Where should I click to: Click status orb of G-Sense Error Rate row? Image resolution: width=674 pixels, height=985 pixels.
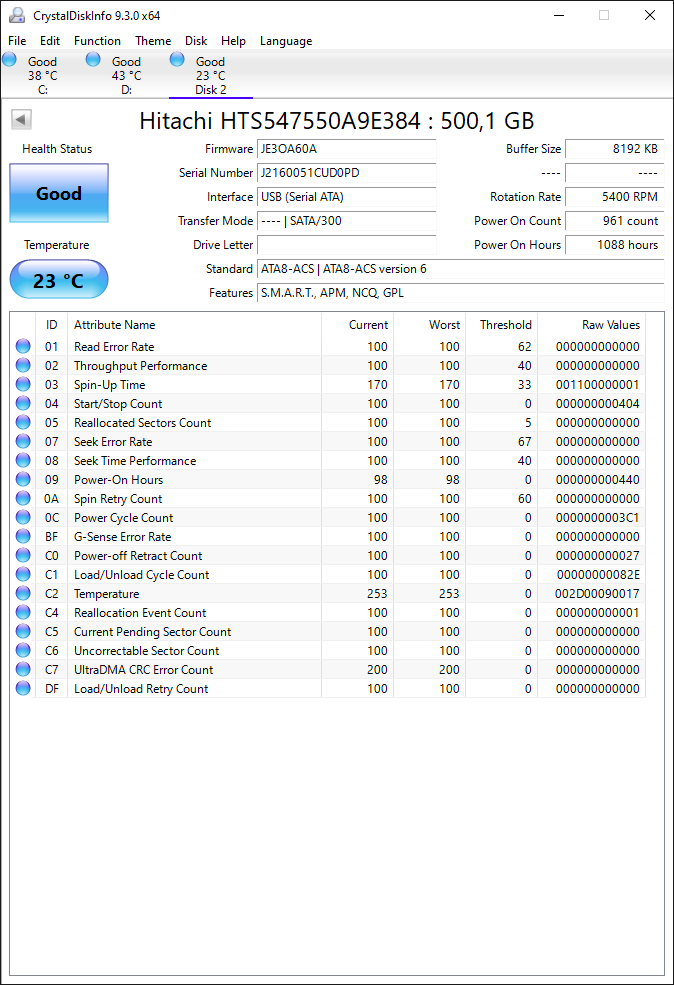23,536
